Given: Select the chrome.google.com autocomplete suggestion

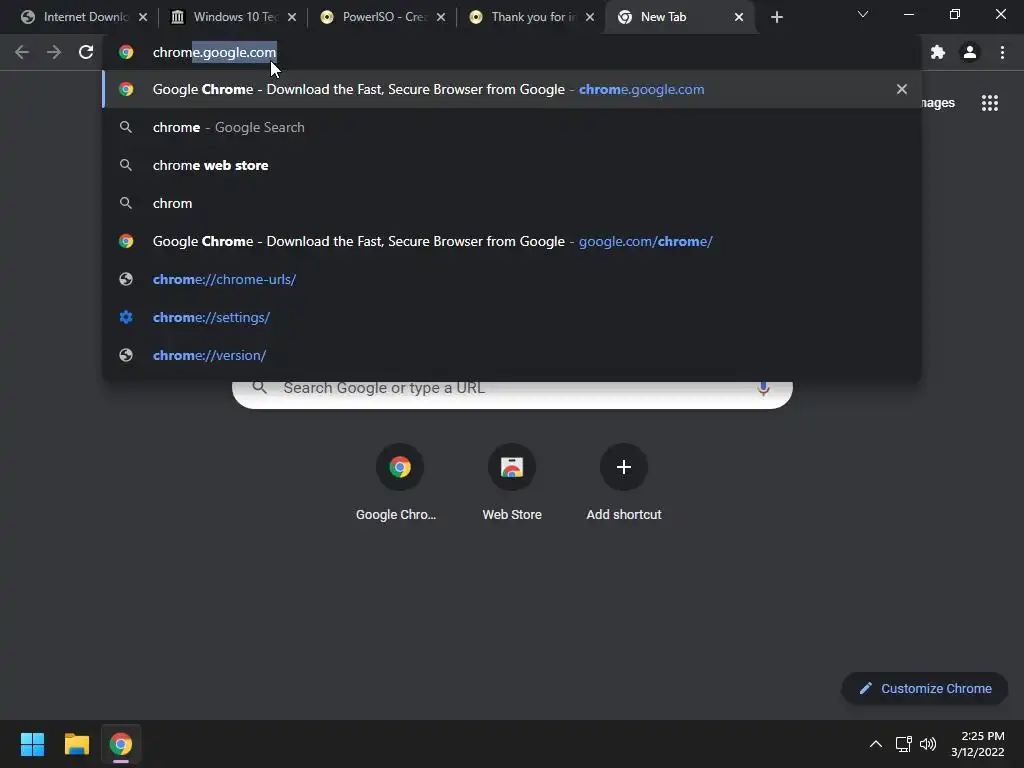Looking at the screenshot, I should pos(511,89).
